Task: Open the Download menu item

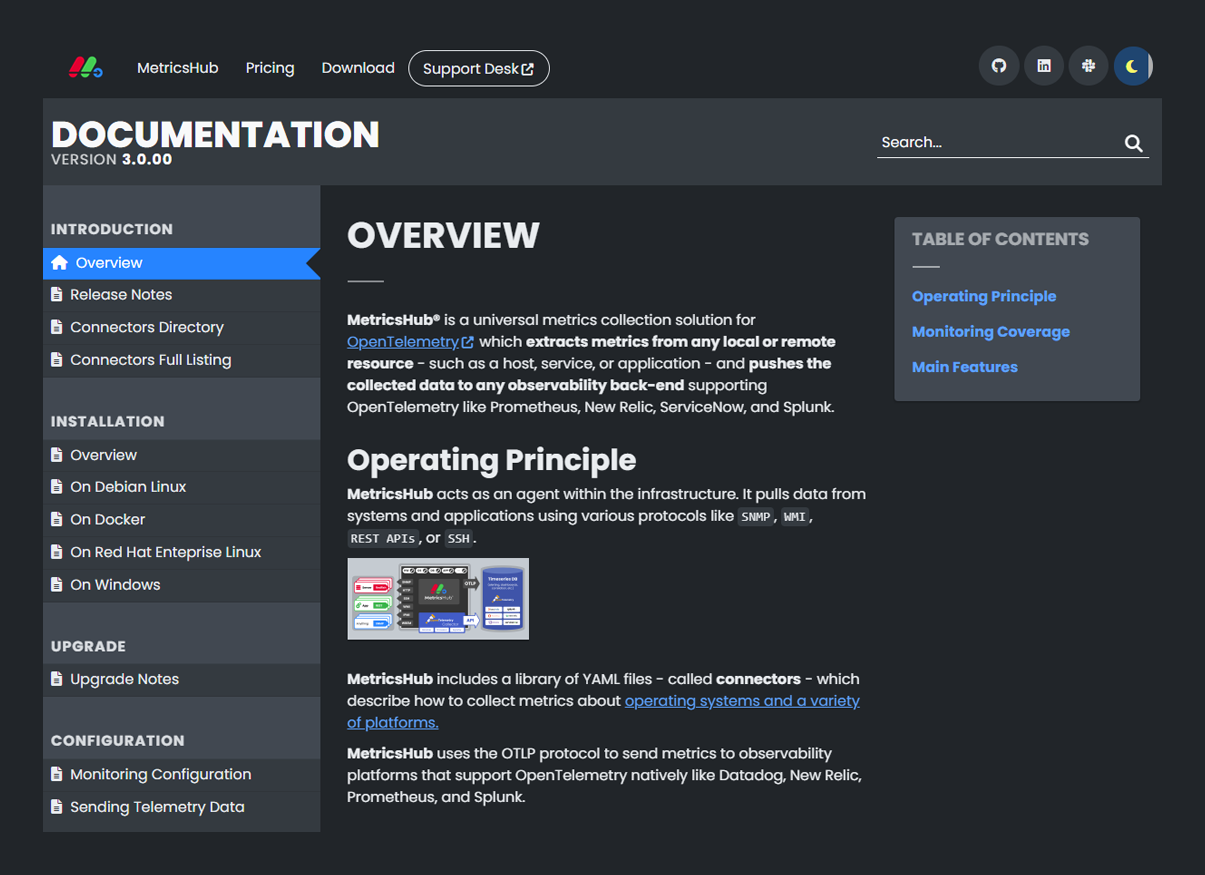Action: pyautogui.click(x=357, y=68)
